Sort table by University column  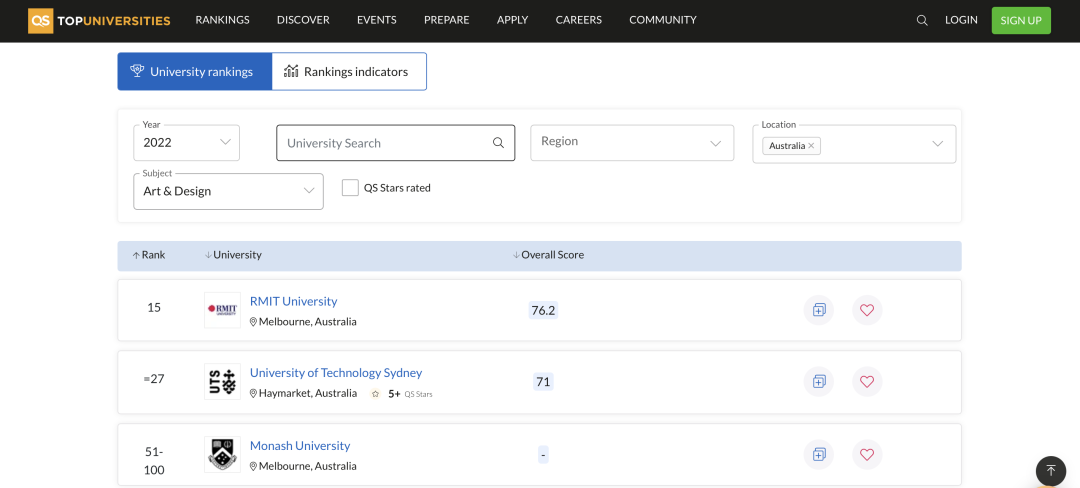(x=233, y=255)
